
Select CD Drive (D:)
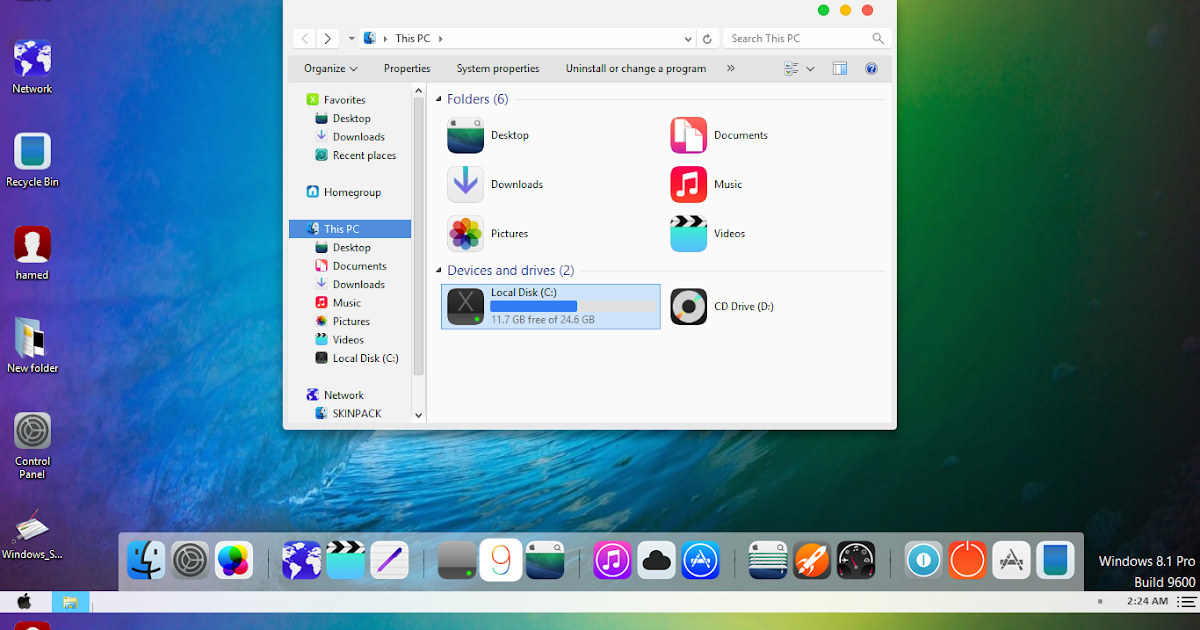coord(722,306)
